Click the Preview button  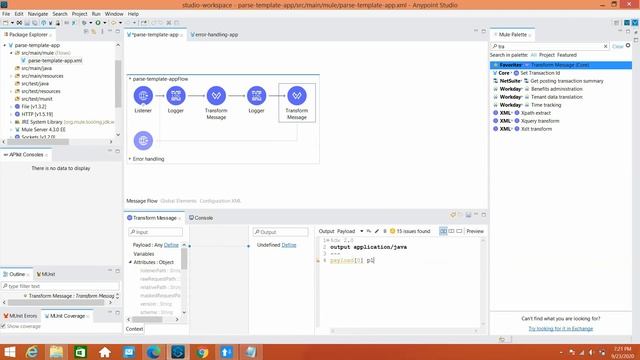[475, 231]
